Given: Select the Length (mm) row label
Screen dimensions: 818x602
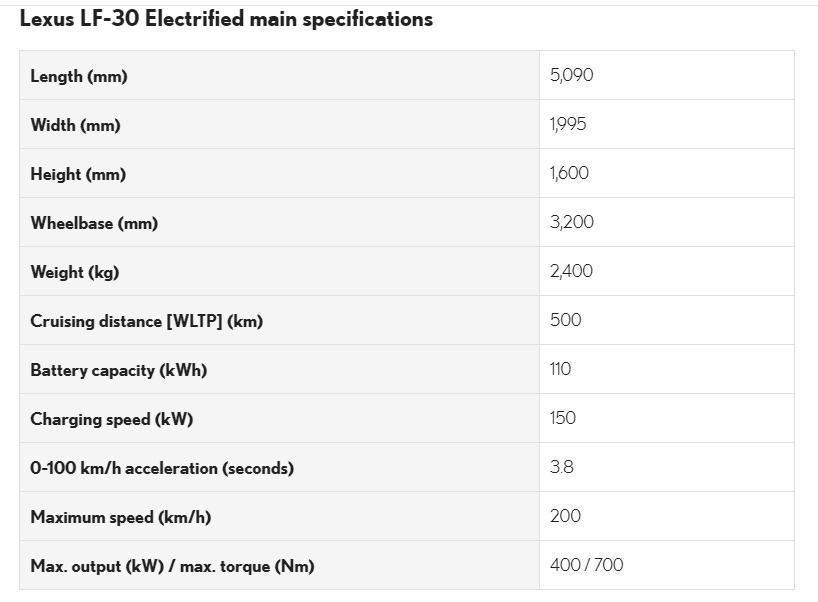Looking at the screenshot, I should pyautogui.click(x=79, y=76).
